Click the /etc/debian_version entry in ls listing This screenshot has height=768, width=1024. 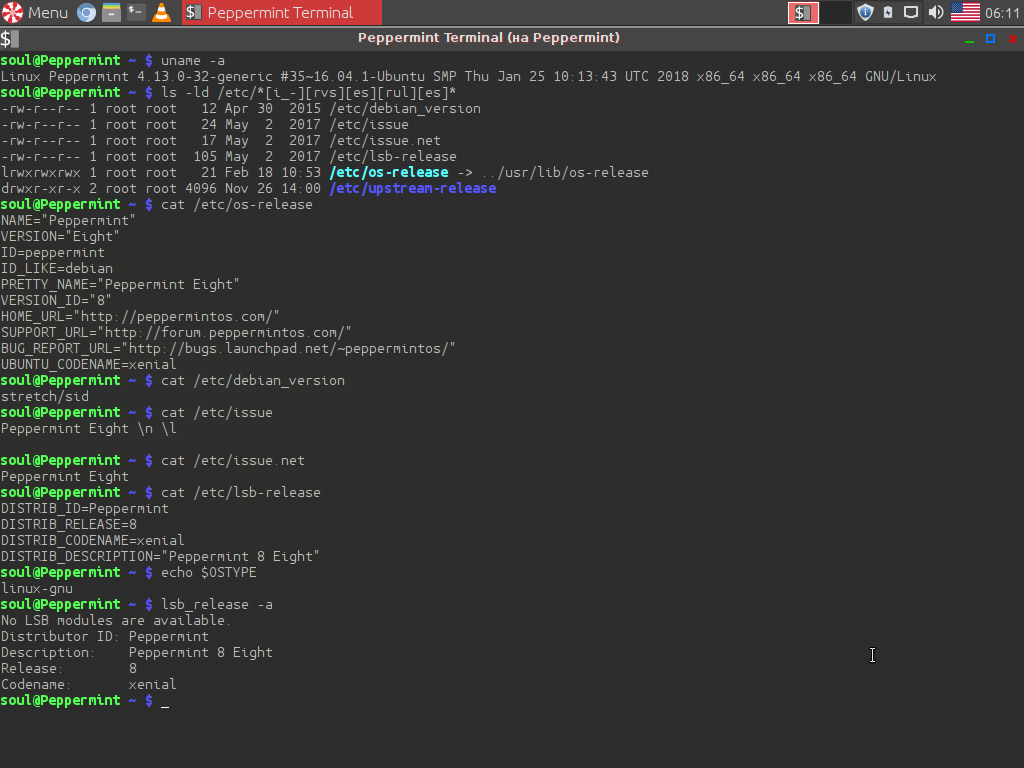pos(405,108)
